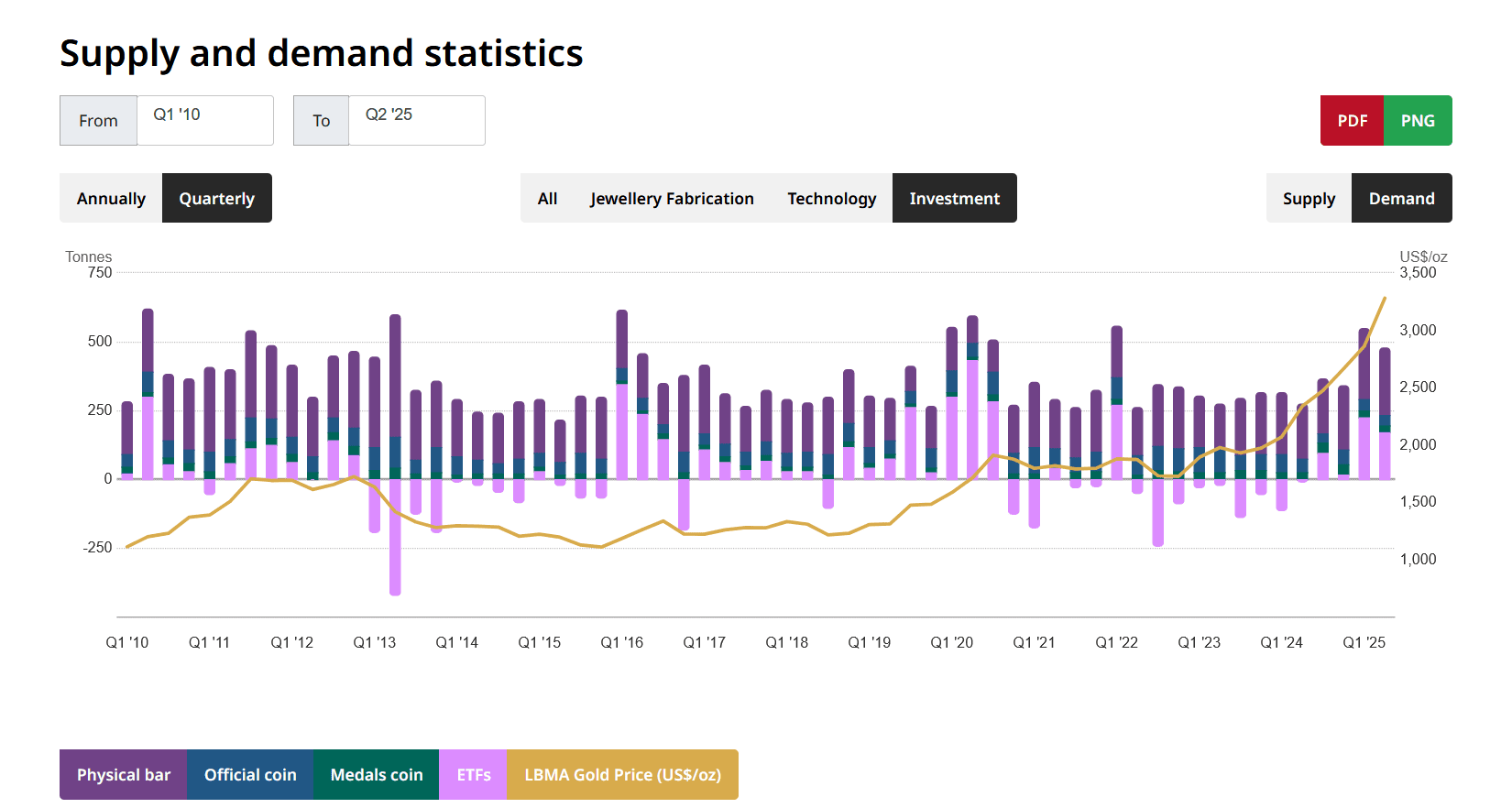Click the Q1 '20 x-axis label
1512x808 pixels.
coord(952,643)
